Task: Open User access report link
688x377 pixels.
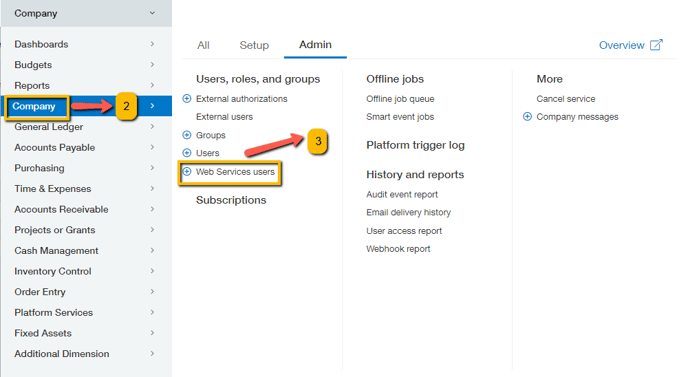Action: pos(404,231)
